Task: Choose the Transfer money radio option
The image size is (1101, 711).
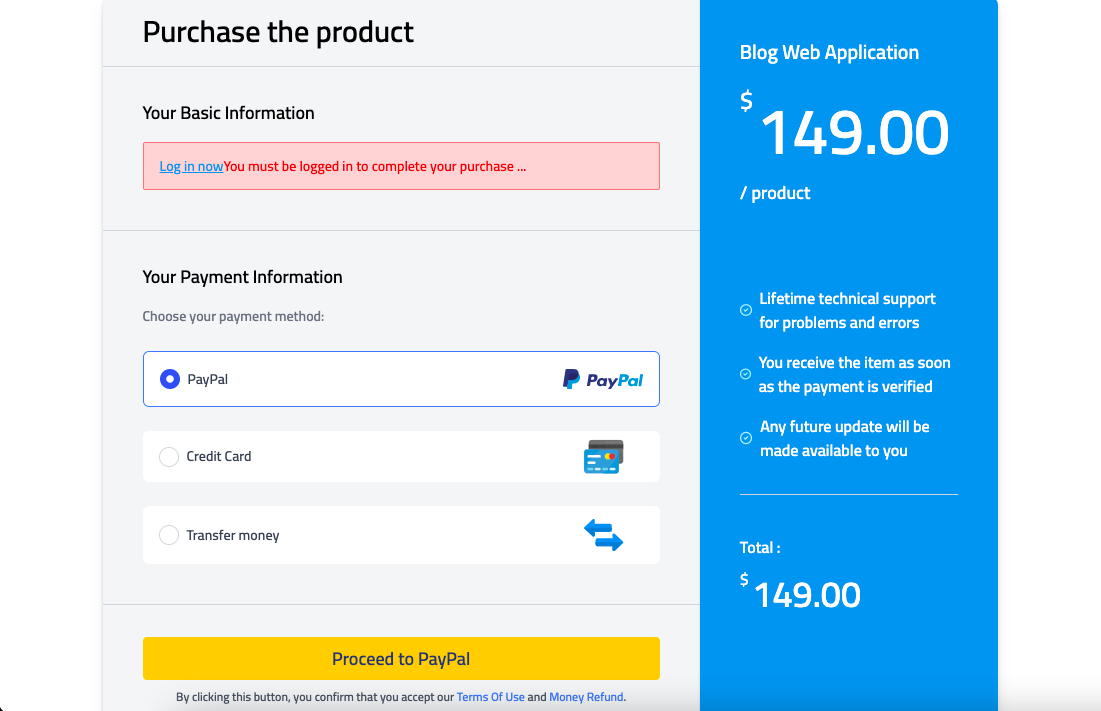Action: (x=169, y=536)
